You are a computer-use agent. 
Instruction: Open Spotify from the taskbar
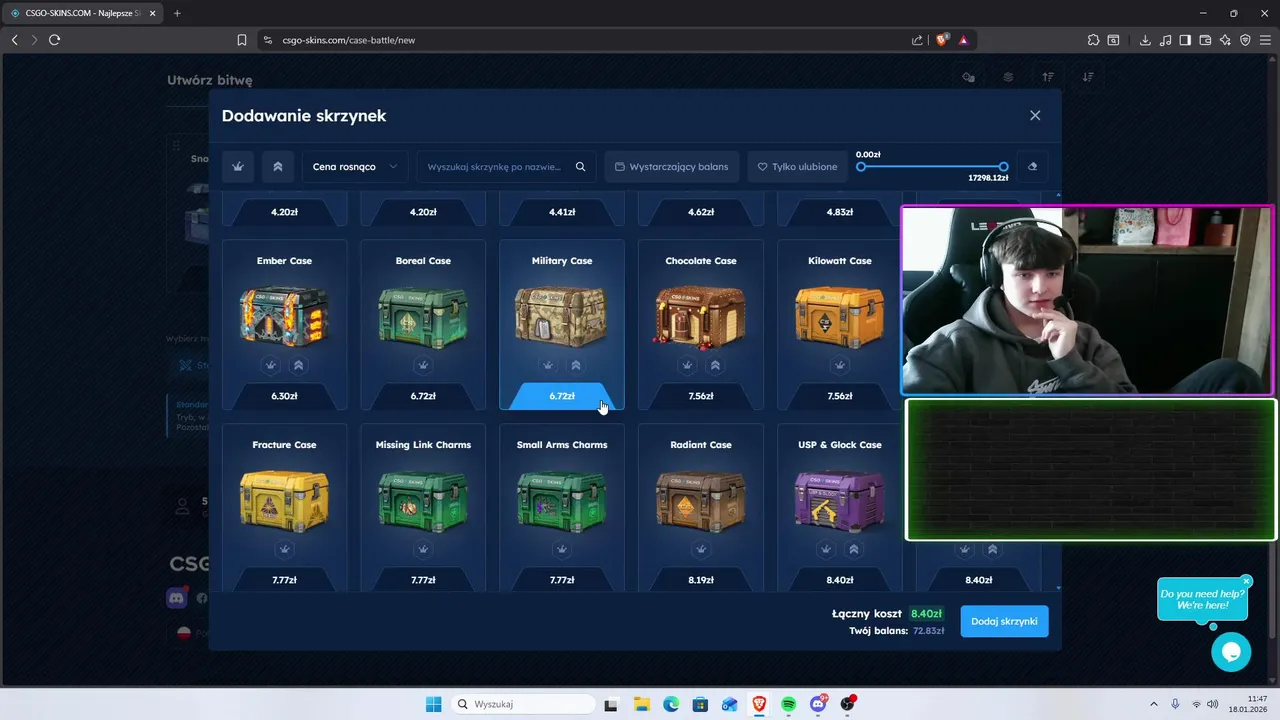click(x=788, y=704)
